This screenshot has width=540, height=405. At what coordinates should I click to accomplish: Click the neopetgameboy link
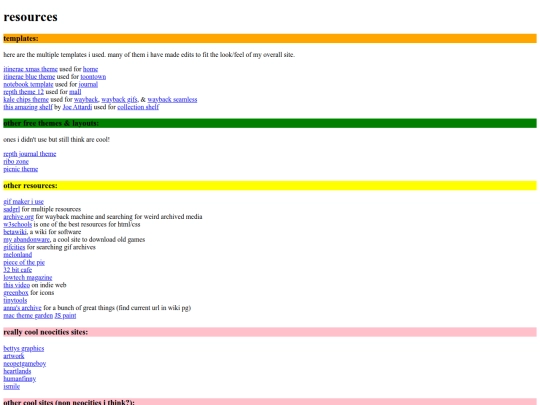point(24,363)
